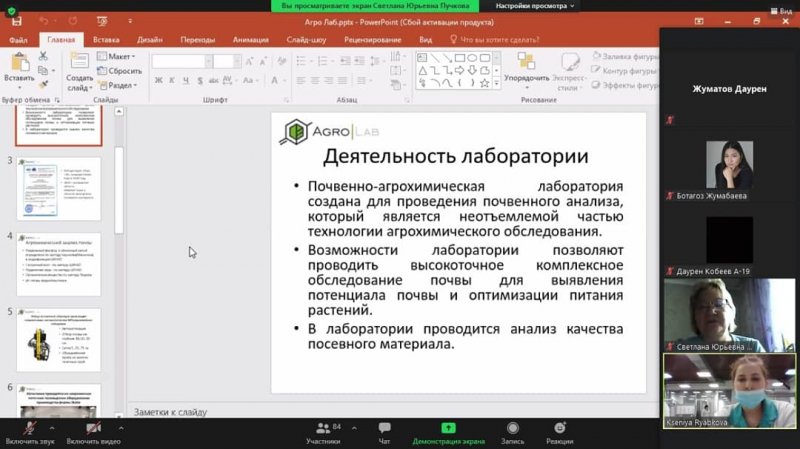Viewport: 800px width, 449px height.
Task: Select the down arrow shape in gallery
Action: point(472,70)
